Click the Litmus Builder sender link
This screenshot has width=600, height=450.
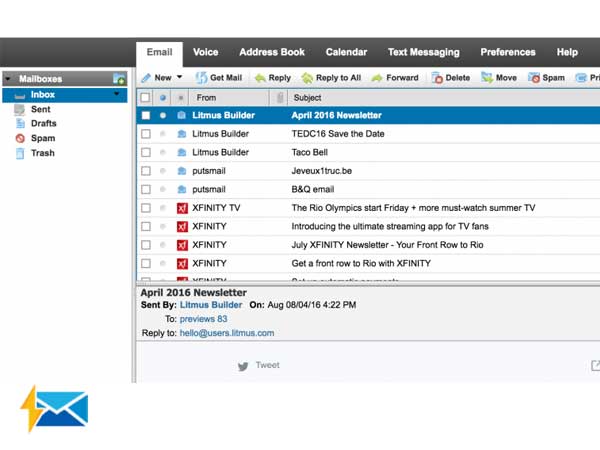click(x=211, y=305)
